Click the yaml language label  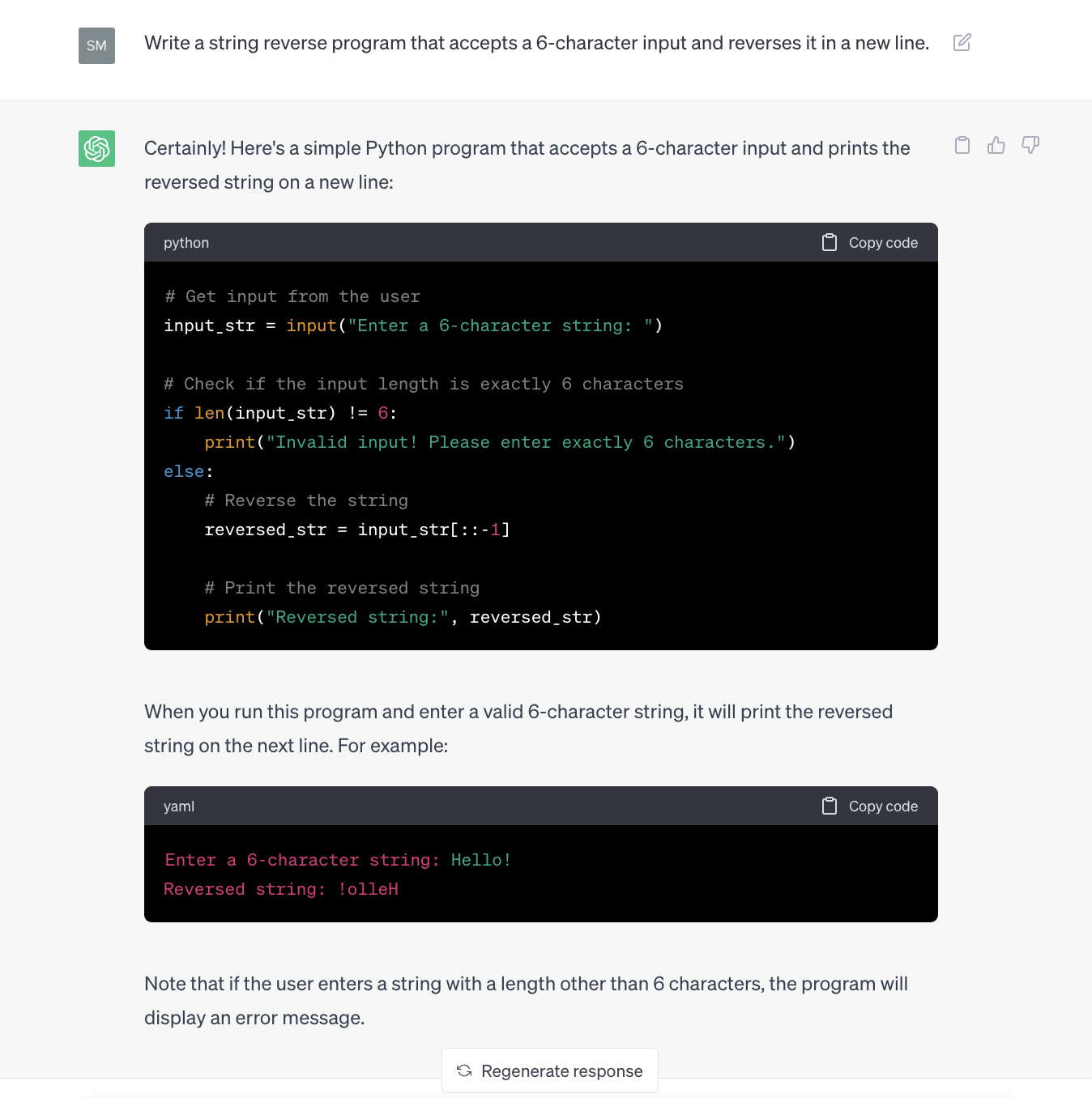[179, 806]
